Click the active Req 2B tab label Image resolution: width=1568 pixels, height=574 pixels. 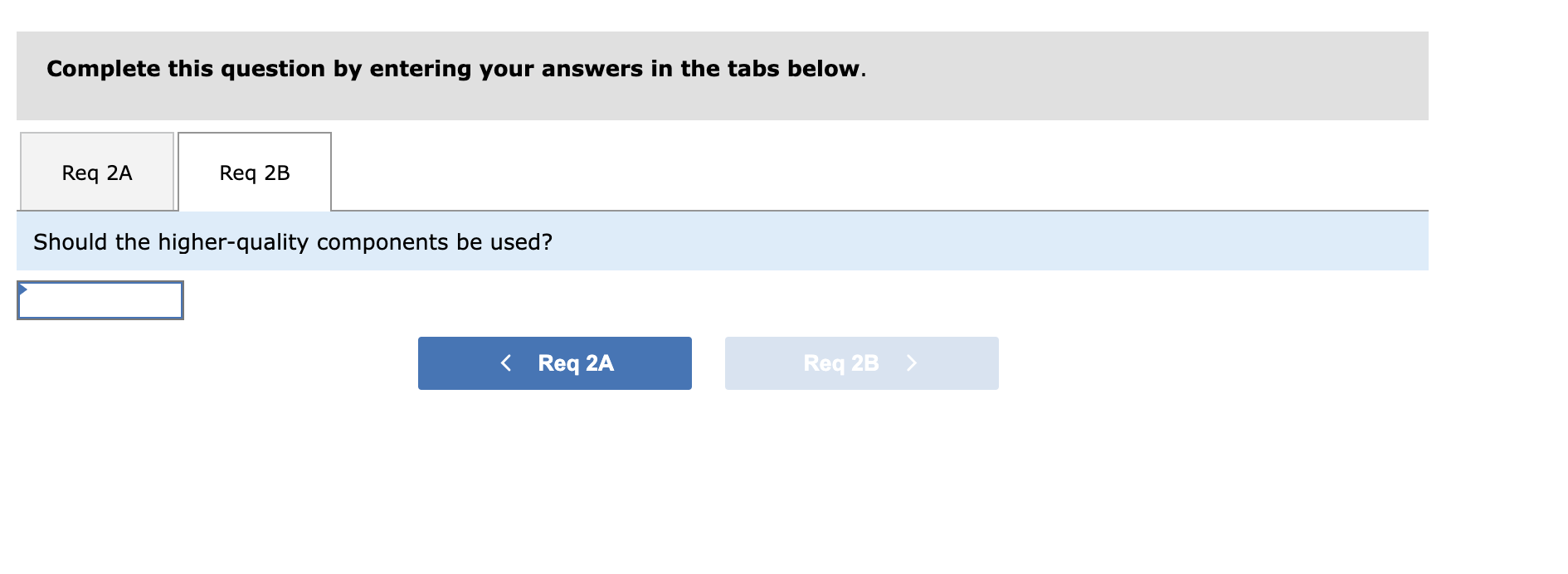pyautogui.click(x=254, y=172)
